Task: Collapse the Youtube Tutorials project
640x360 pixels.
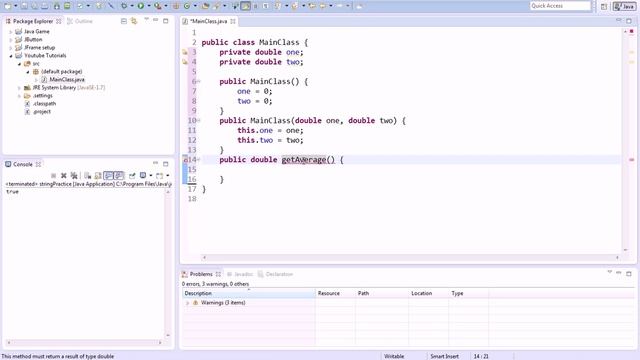Action: (11, 56)
